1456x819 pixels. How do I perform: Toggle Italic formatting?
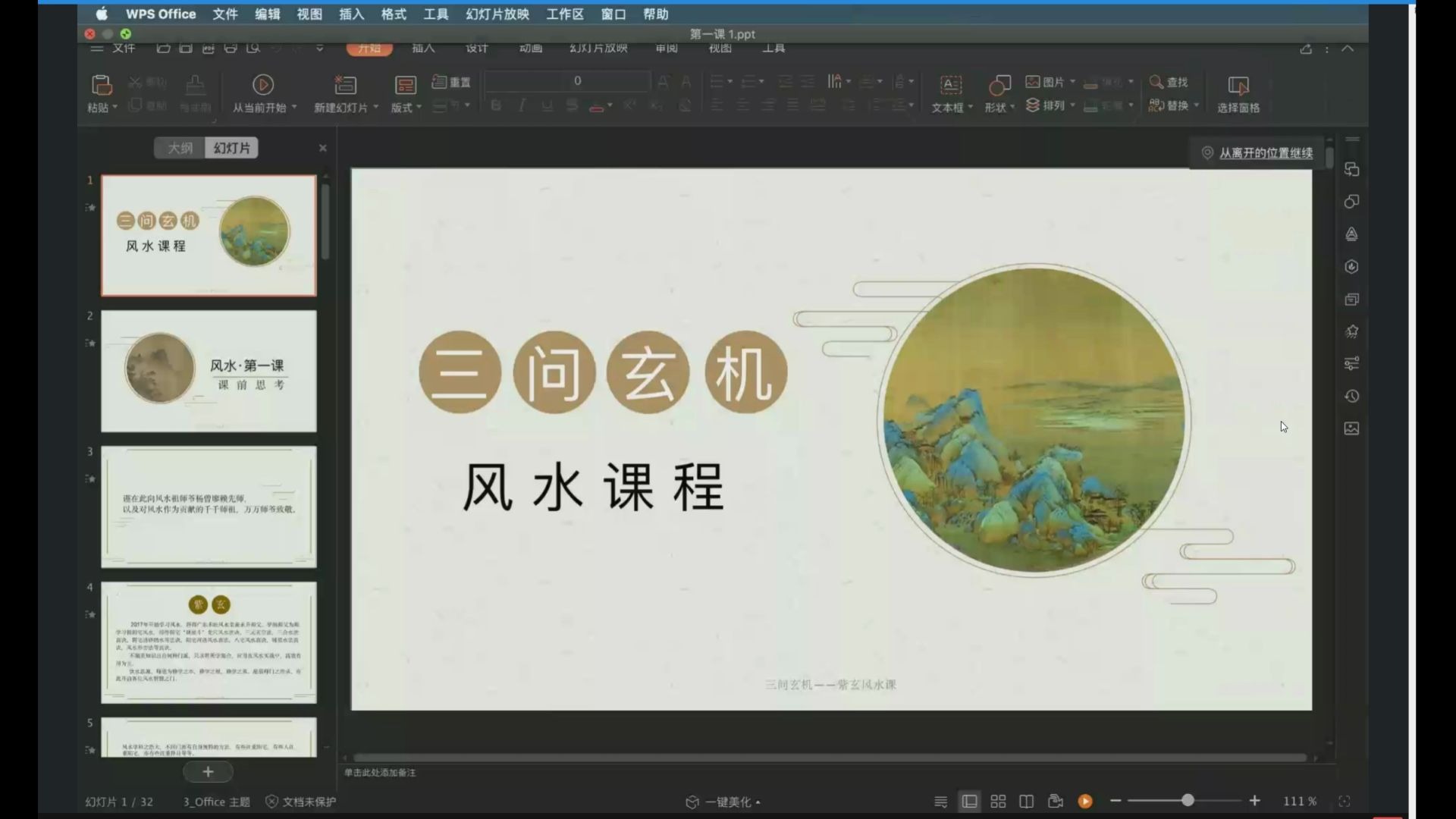pyautogui.click(x=522, y=105)
